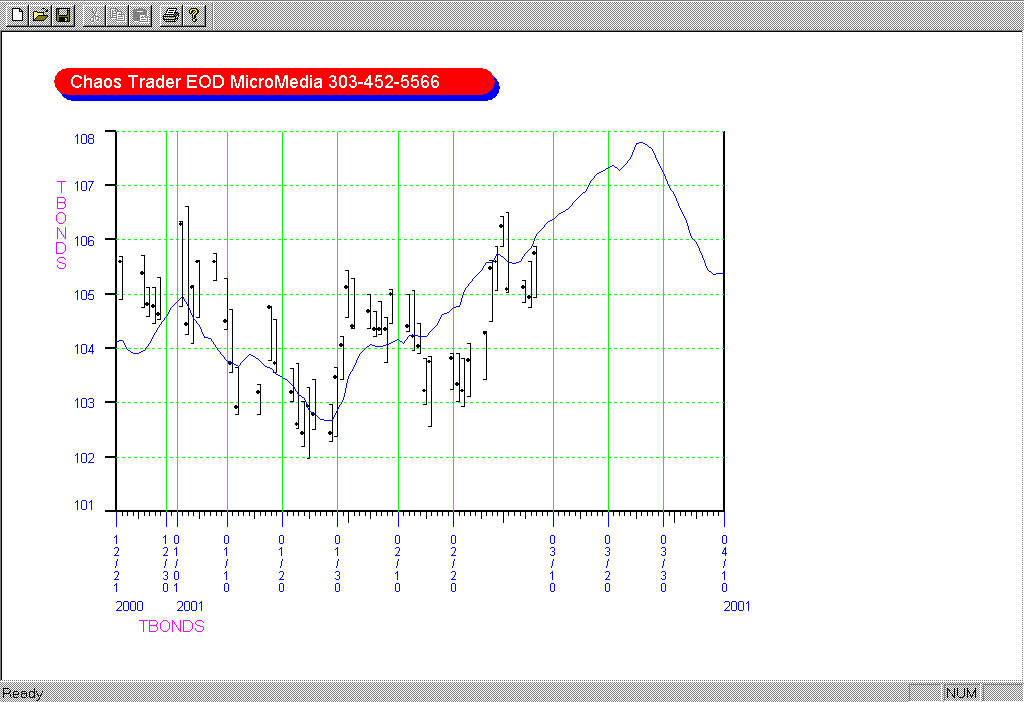1024x702 pixels.
Task: Click the 03/30 date axis label
Action: (664, 564)
